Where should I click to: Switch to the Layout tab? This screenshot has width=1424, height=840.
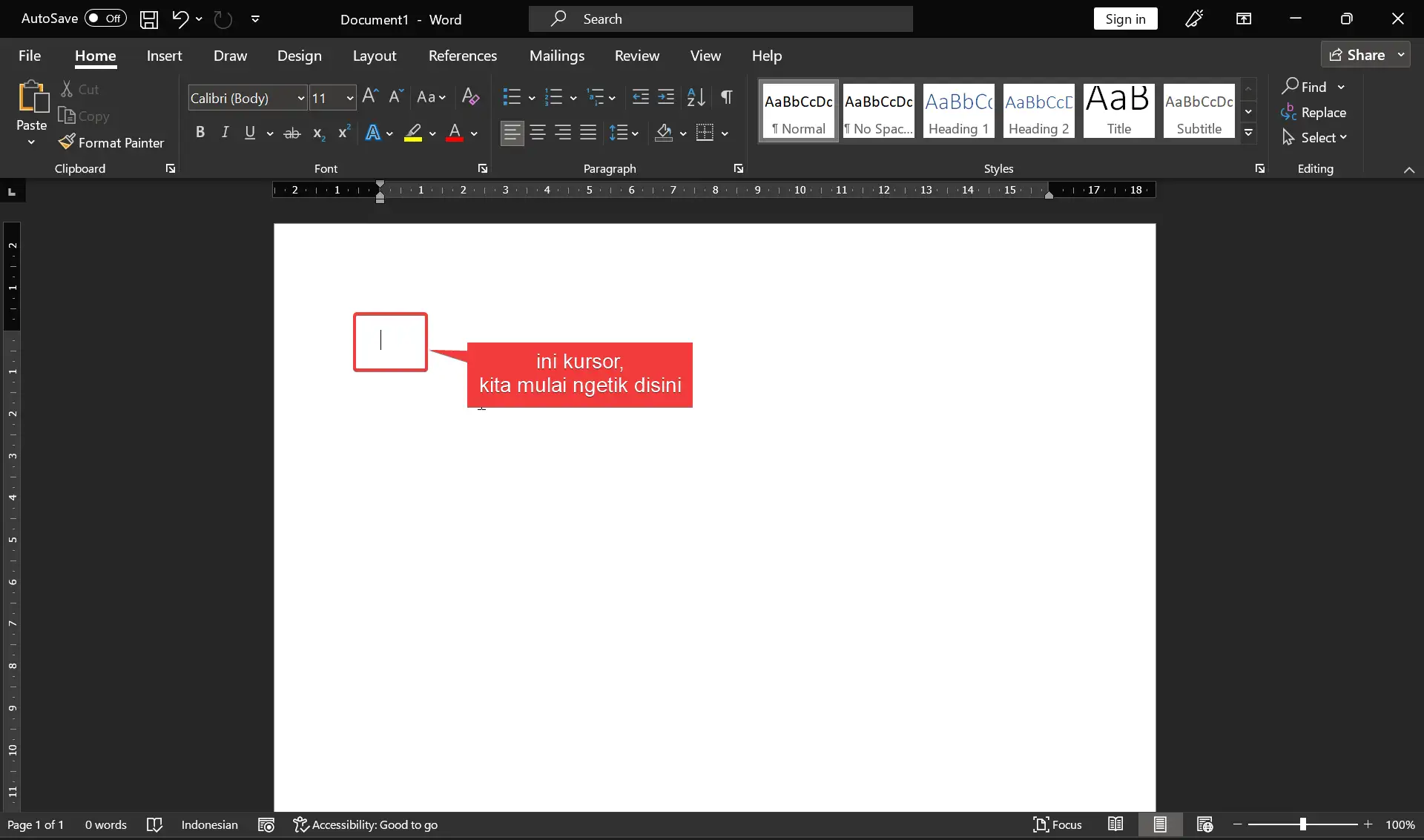tap(374, 56)
